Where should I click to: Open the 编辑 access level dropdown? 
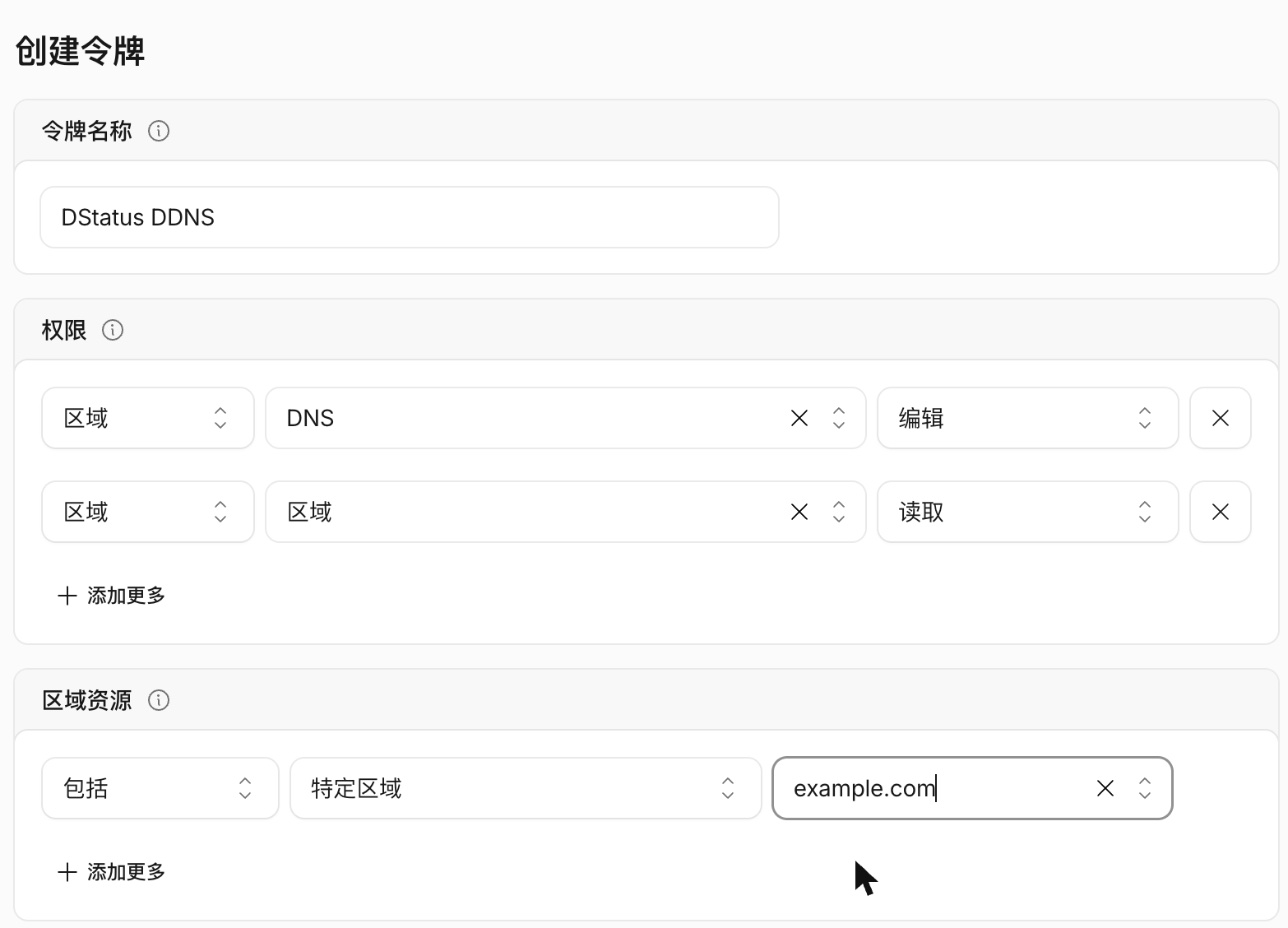[x=1028, y=418]
